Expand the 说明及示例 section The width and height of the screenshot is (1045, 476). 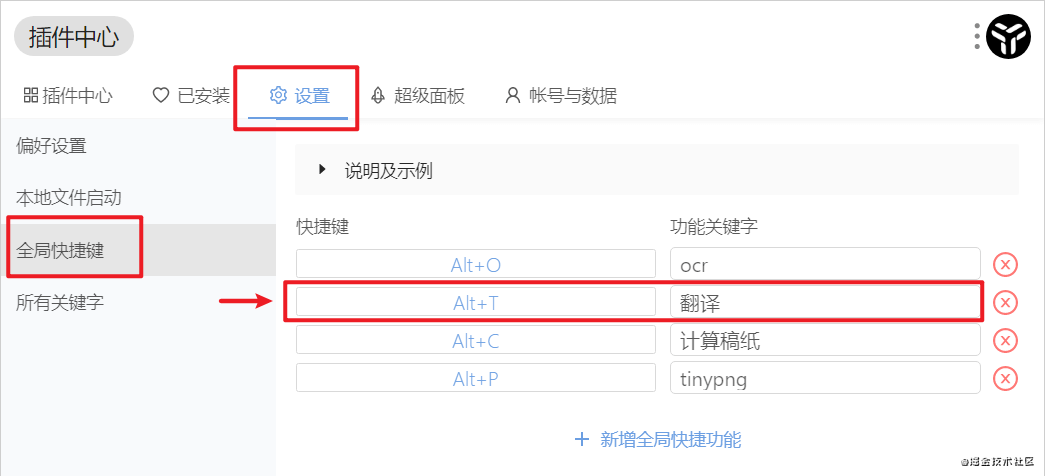coord(323,170)
